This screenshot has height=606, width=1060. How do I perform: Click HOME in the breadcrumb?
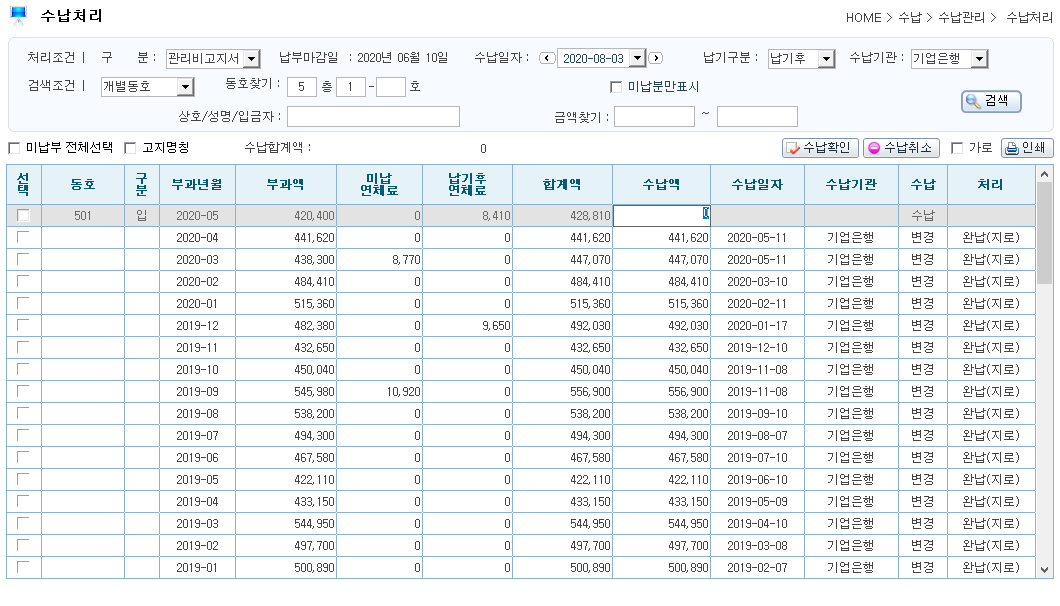click(863, 18)
